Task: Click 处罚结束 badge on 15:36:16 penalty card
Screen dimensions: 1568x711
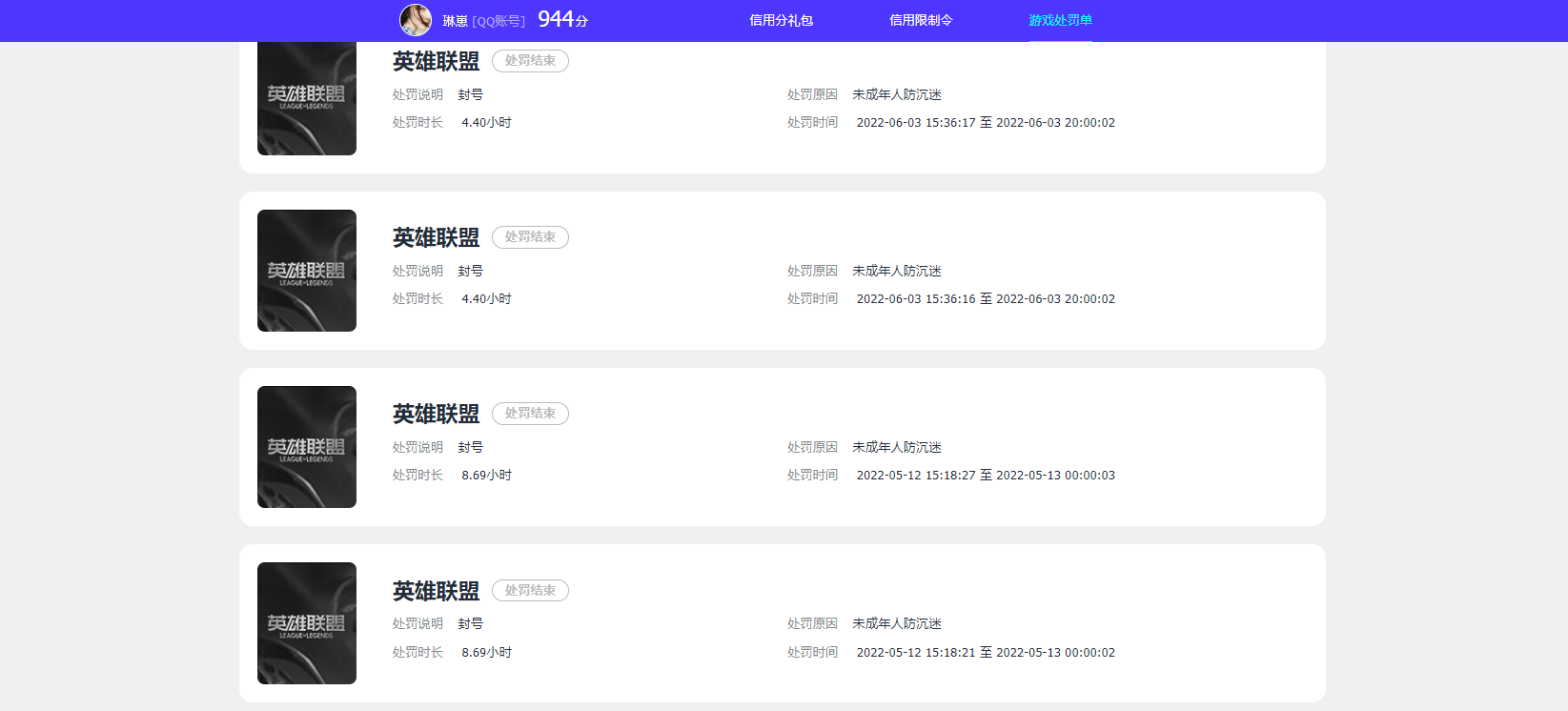Action: pyautogui.click(x=530, y=237)
